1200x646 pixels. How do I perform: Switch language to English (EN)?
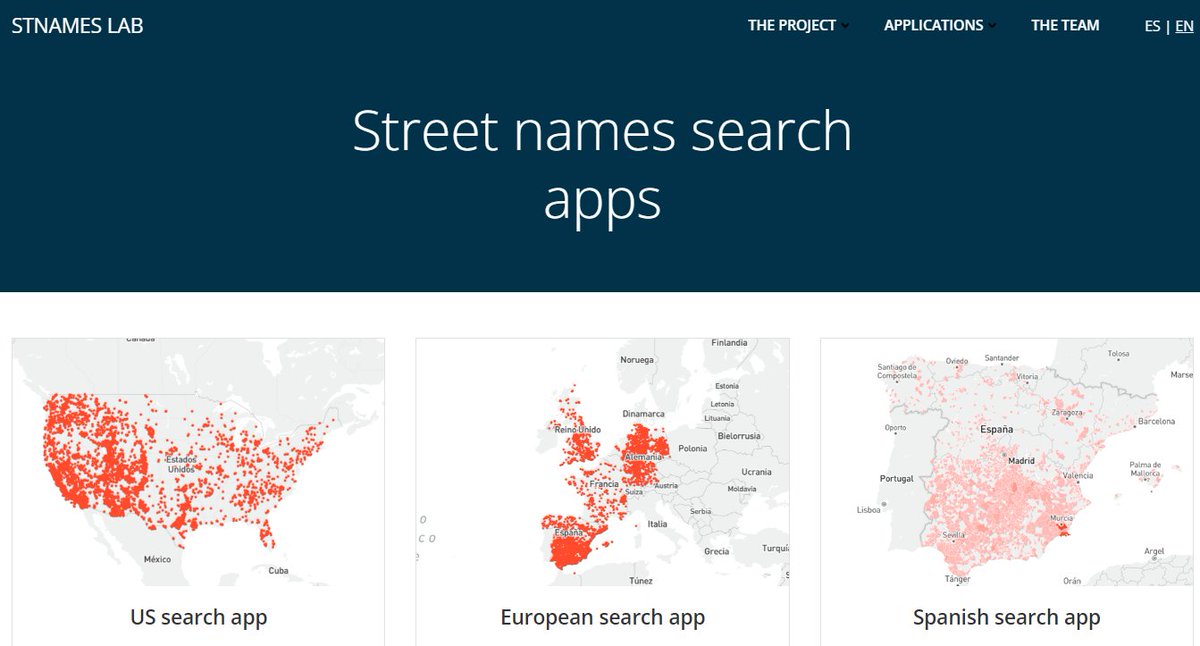pyautogui.click(x=1184, y=27)
